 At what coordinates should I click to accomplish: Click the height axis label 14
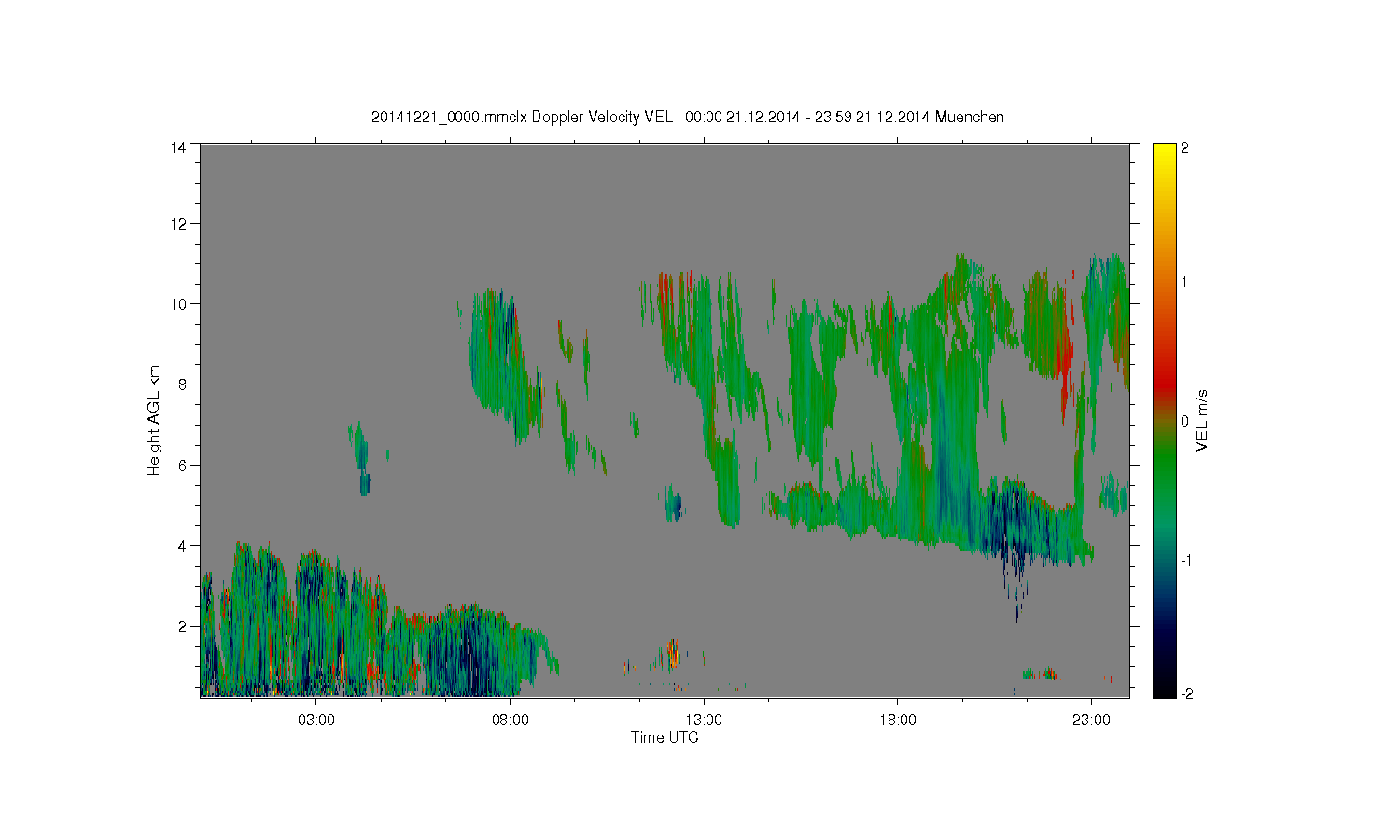[178, 147]
